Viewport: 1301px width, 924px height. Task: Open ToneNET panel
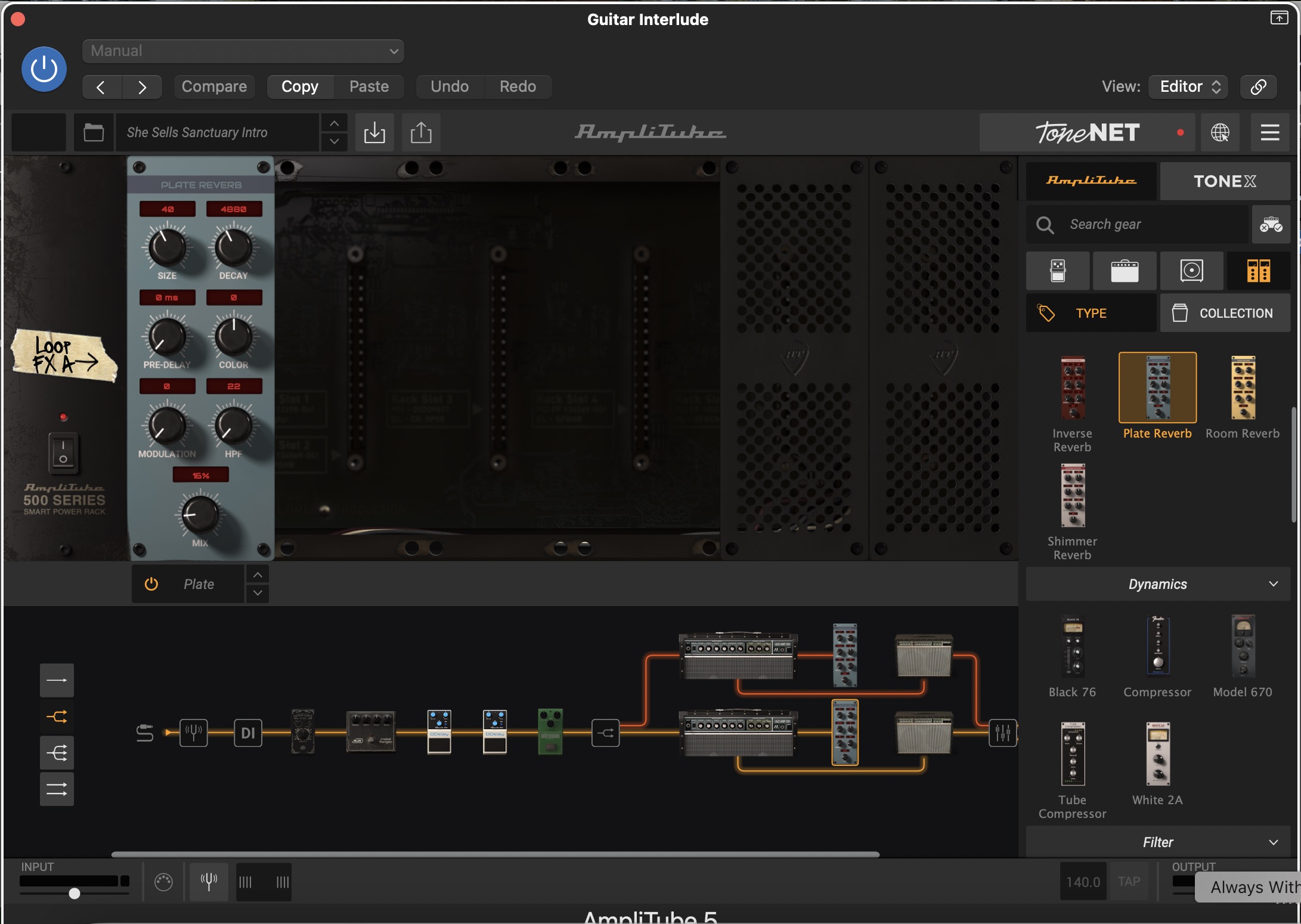[1087, 132]
